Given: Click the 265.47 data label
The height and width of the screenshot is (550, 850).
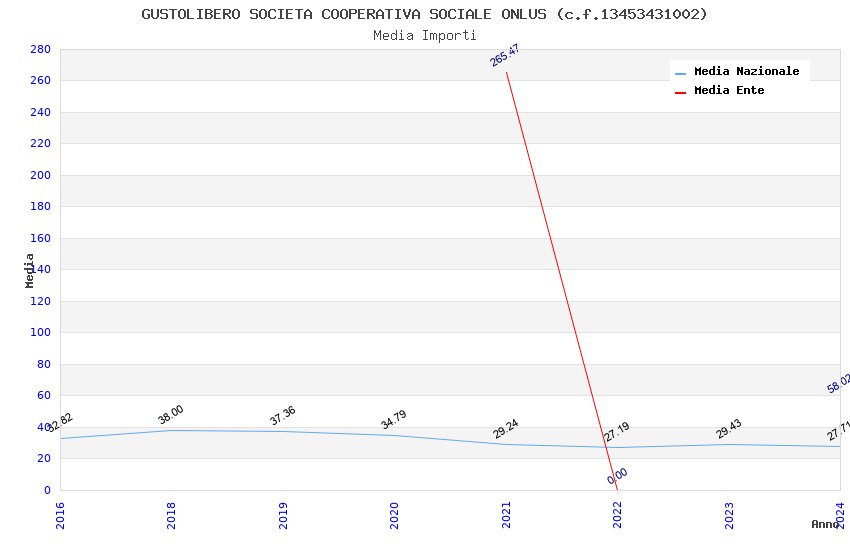Looking at the screenshot, I should (x=505, y=56).
